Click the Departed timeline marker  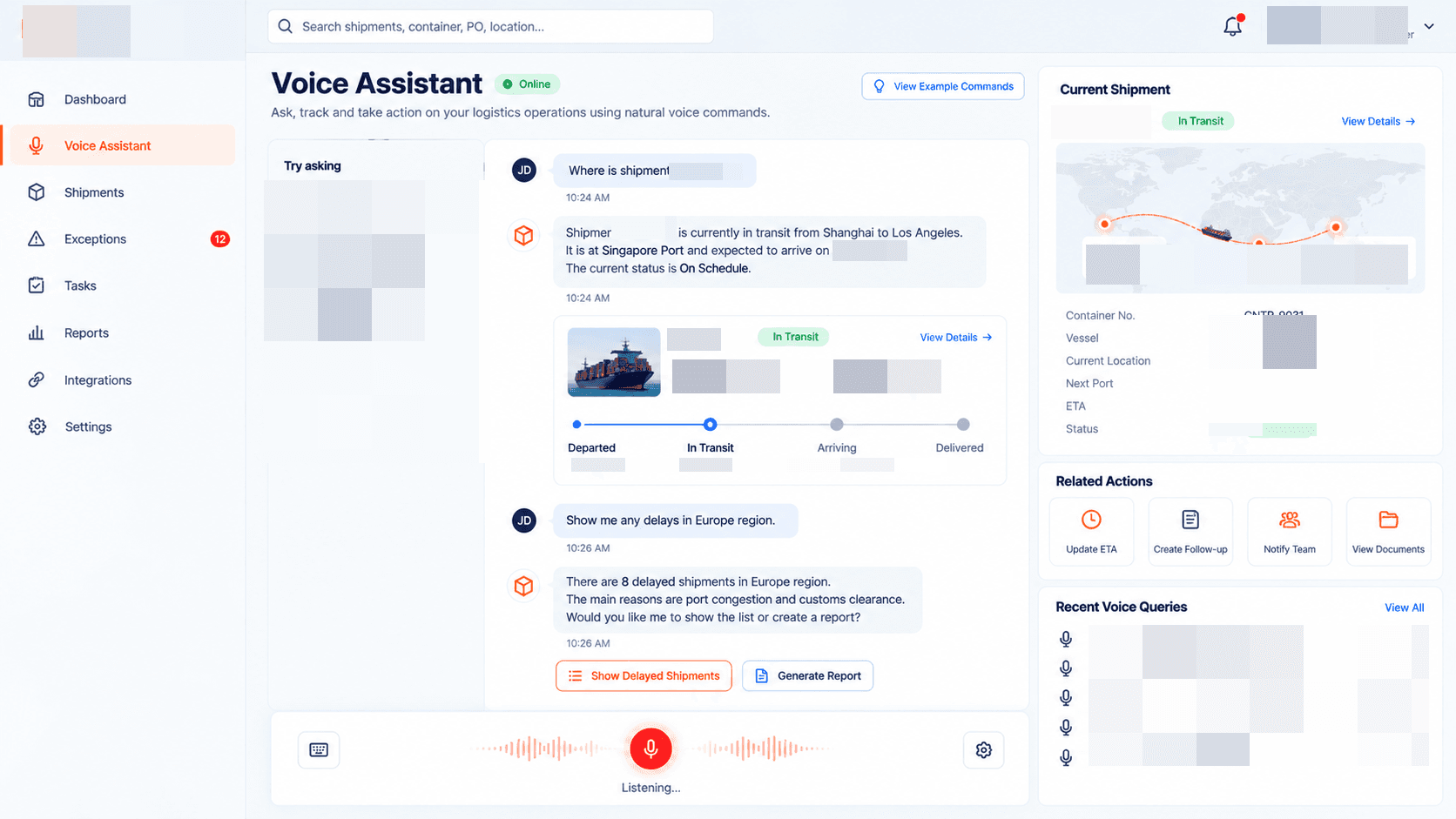click(576, 425)
